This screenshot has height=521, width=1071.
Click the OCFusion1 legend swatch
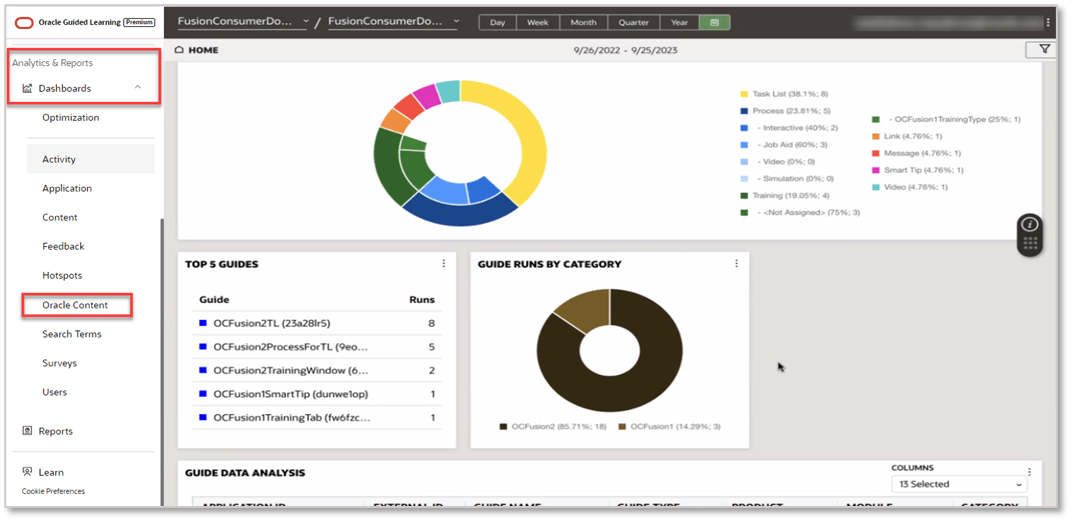coord(622,427)
